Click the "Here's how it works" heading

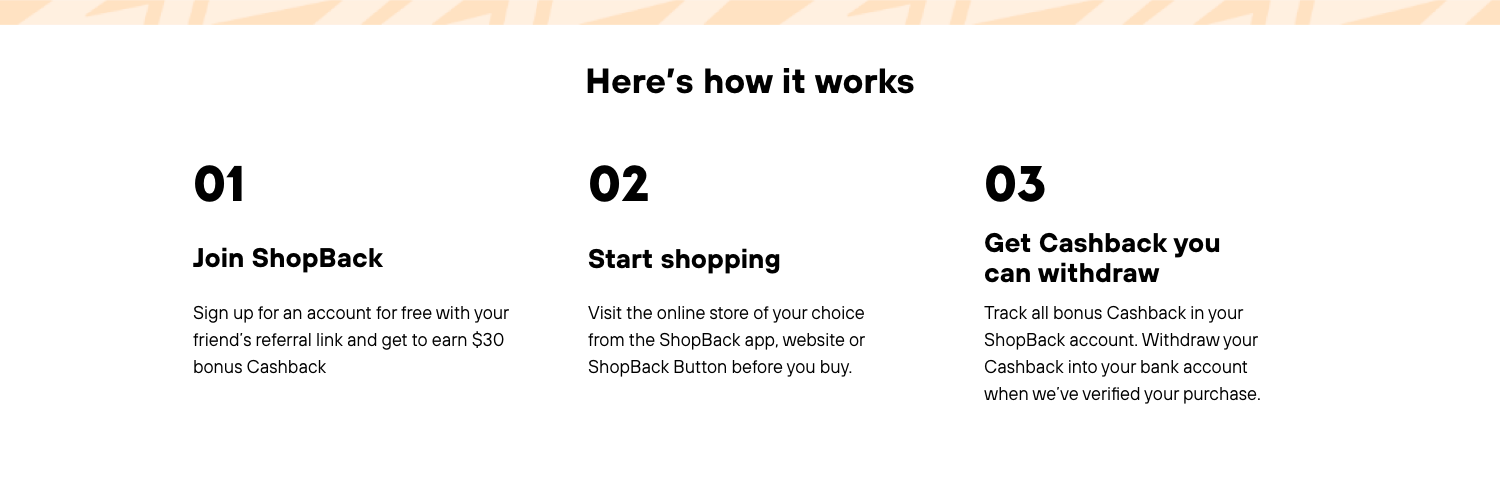[750, 81]
